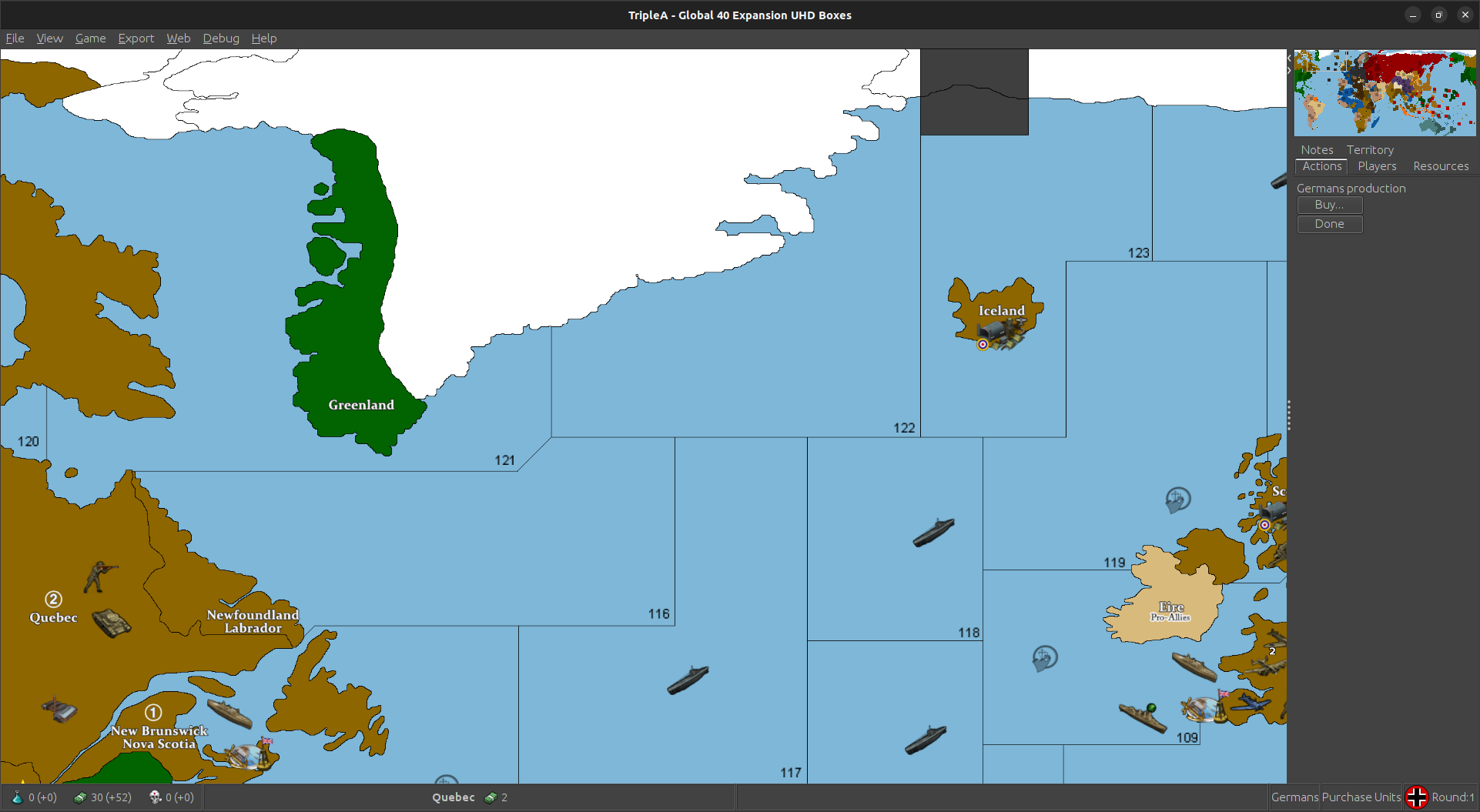Open the Export menu

tap(136, 38)
